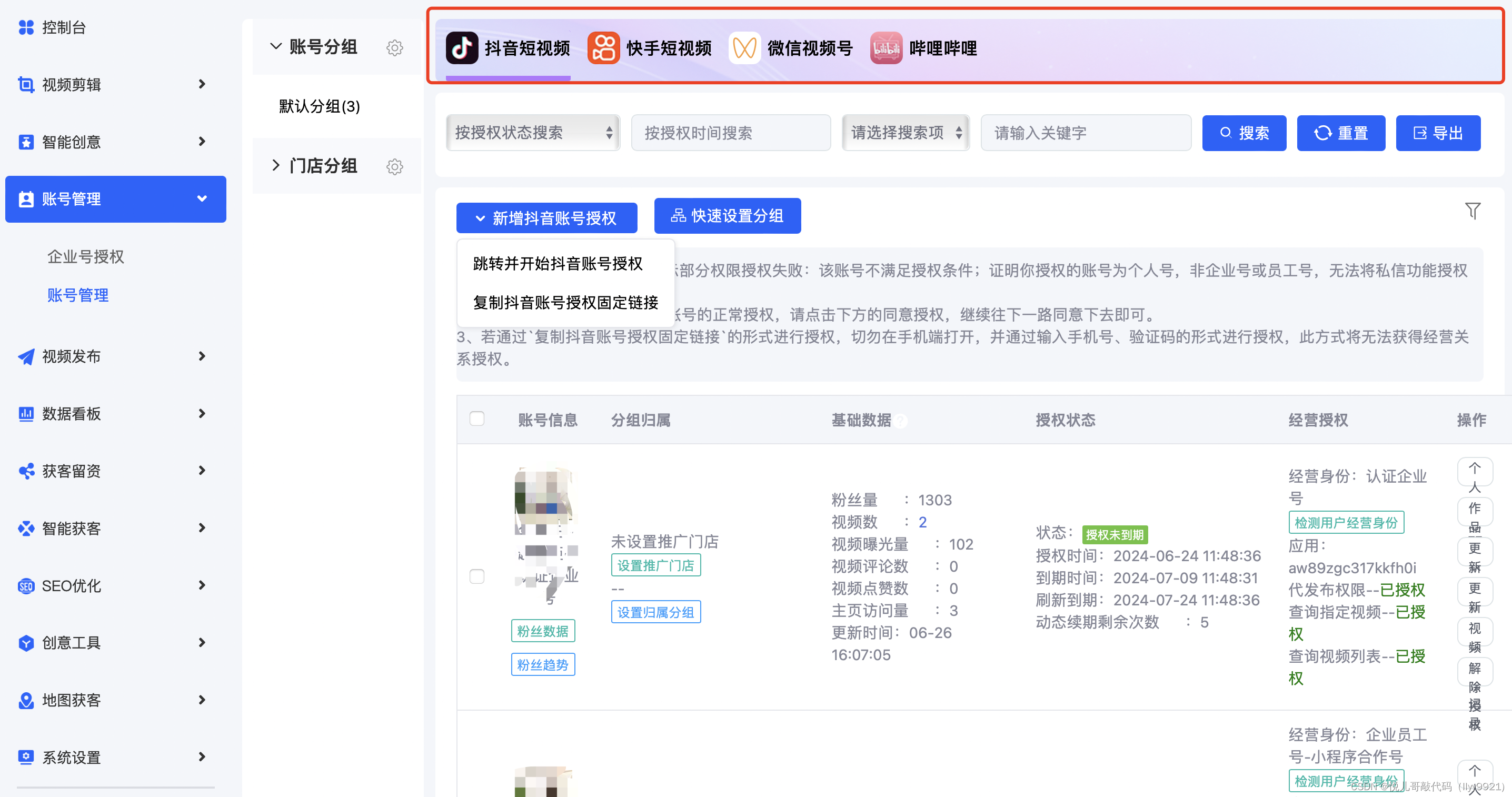
Task: Open 企业号授权 submenu item
Action: tap(86, 256)
